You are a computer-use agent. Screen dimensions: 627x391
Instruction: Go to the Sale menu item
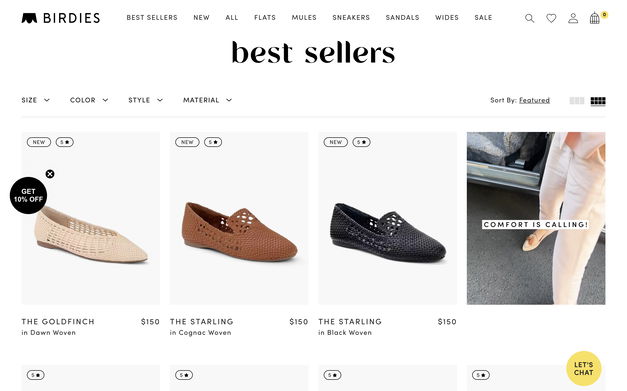pos(483,18)
